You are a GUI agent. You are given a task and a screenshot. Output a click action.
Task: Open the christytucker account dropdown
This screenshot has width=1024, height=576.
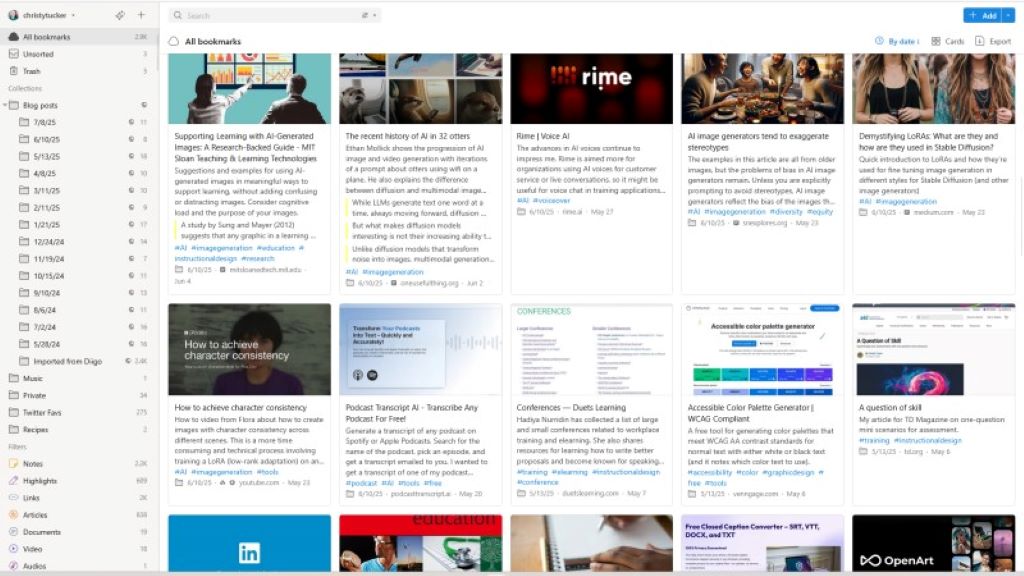pos(43,16)
